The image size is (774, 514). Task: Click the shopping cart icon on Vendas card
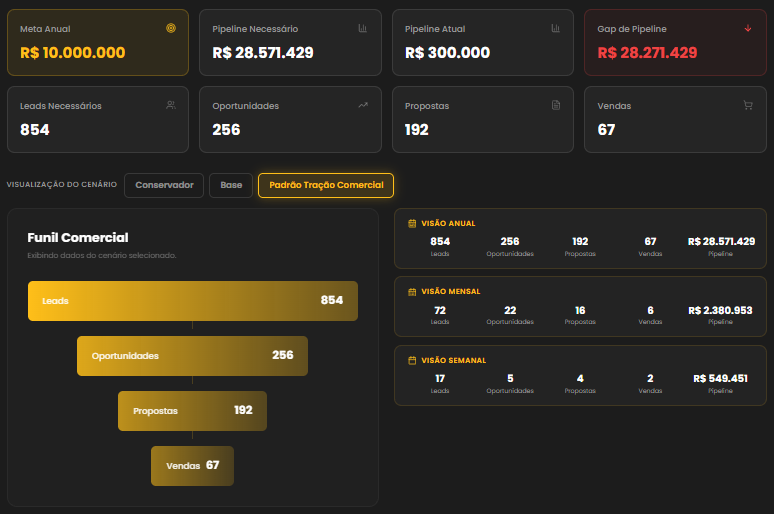click(748, 105)
